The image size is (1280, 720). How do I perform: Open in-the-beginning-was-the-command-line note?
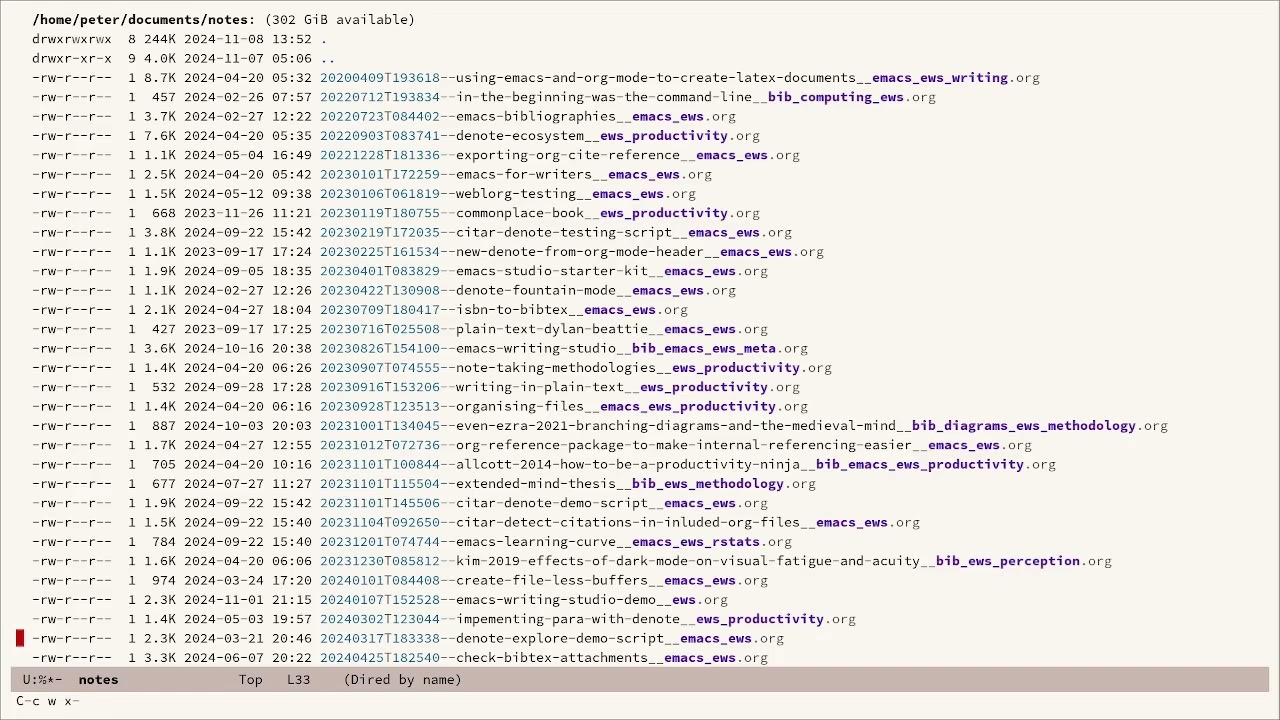pyautogui.click(x=628, y=97)
